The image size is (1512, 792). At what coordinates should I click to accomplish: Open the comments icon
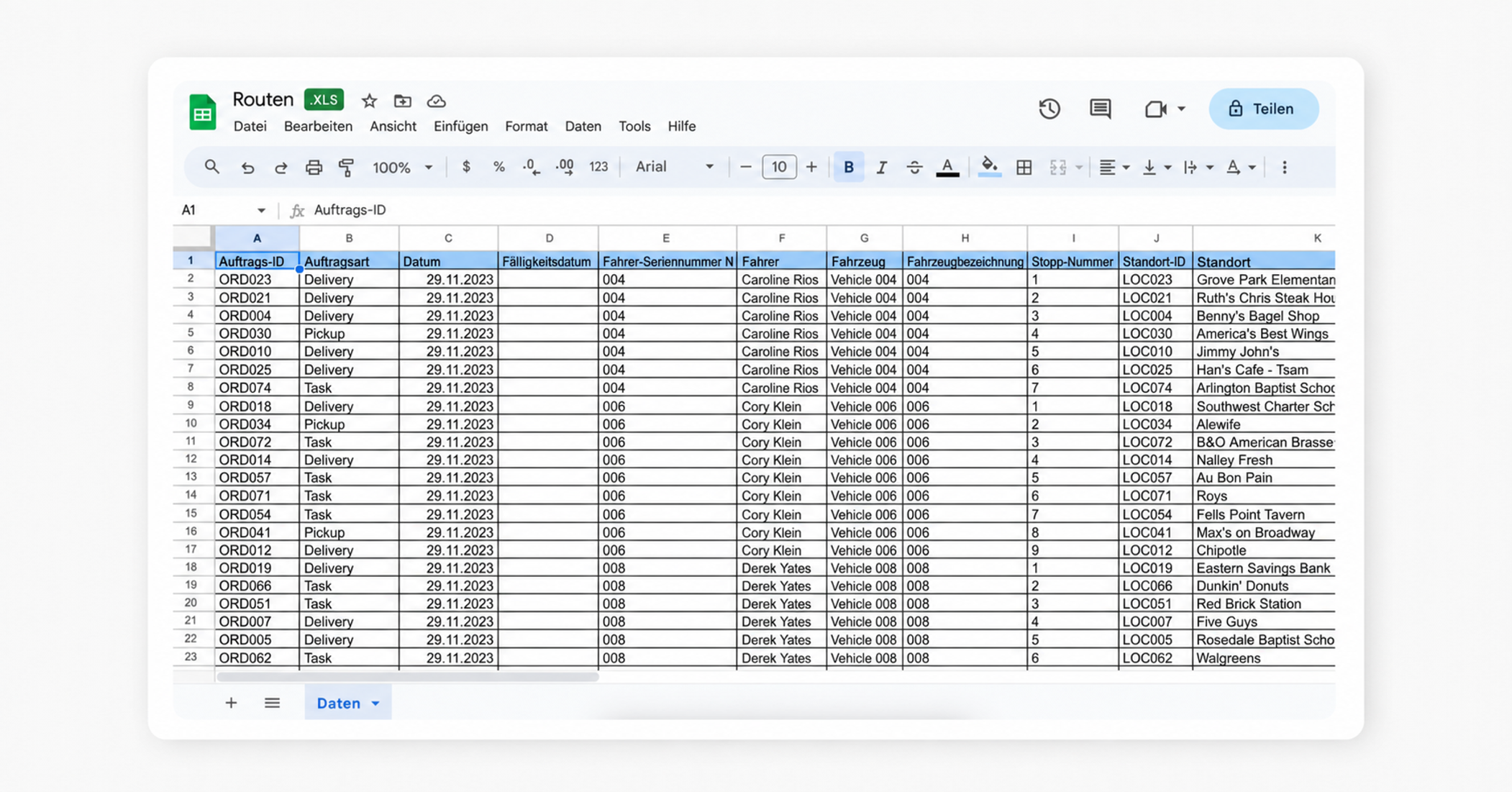(1100, 109)
